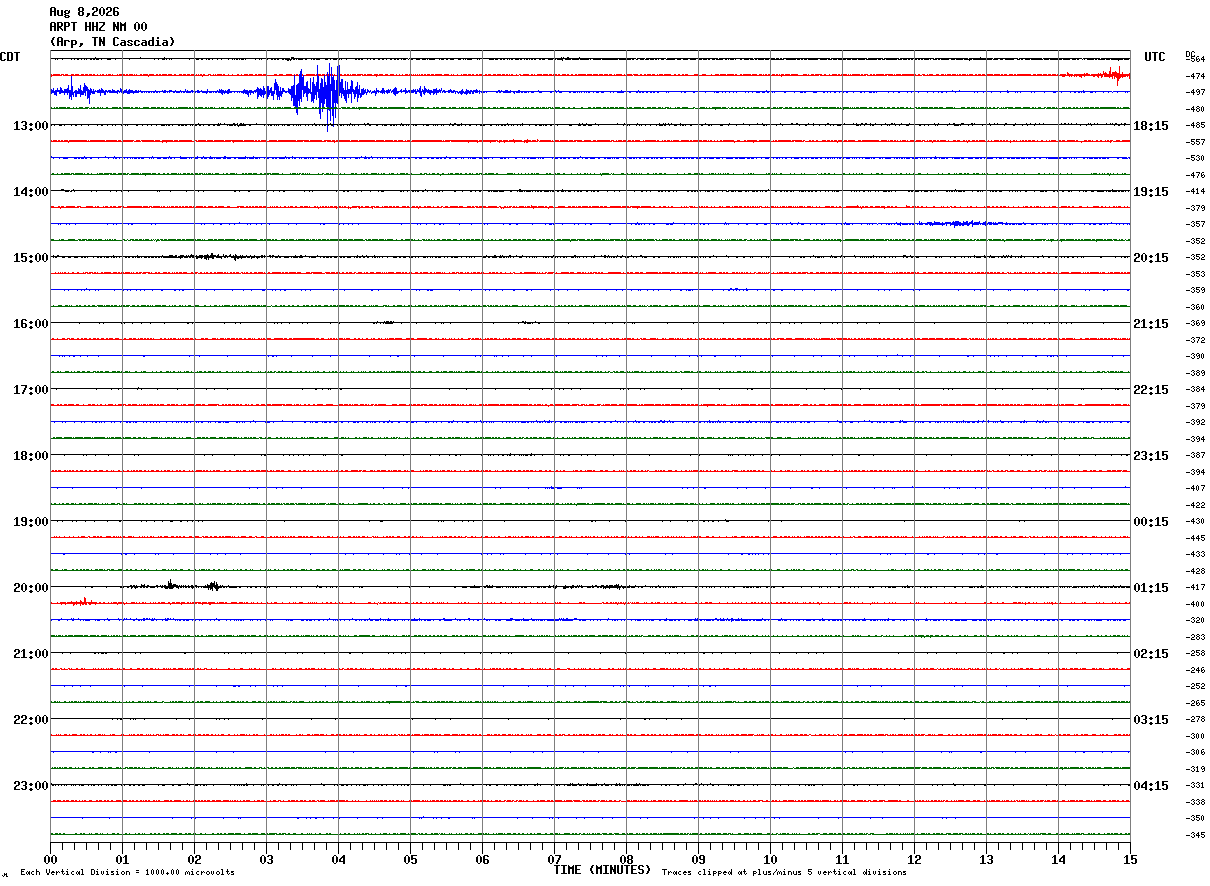The height and width of the screenshot is (886, 1210).
Task: Click the 20:00 CDT time label
Action: (x=31, y=588)
